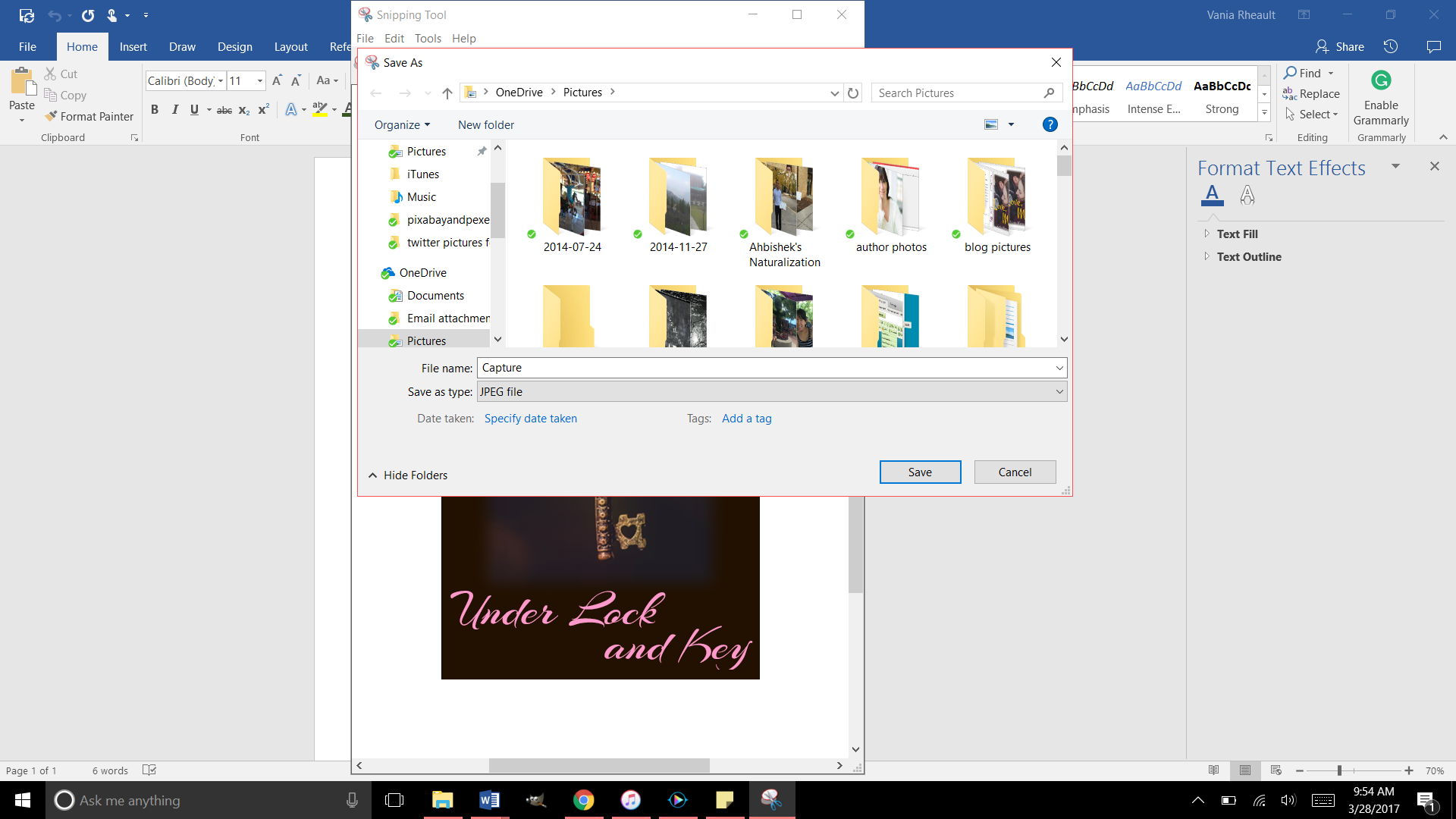
Task: Click the Italic formatting icon
Action: click(174, 109)
